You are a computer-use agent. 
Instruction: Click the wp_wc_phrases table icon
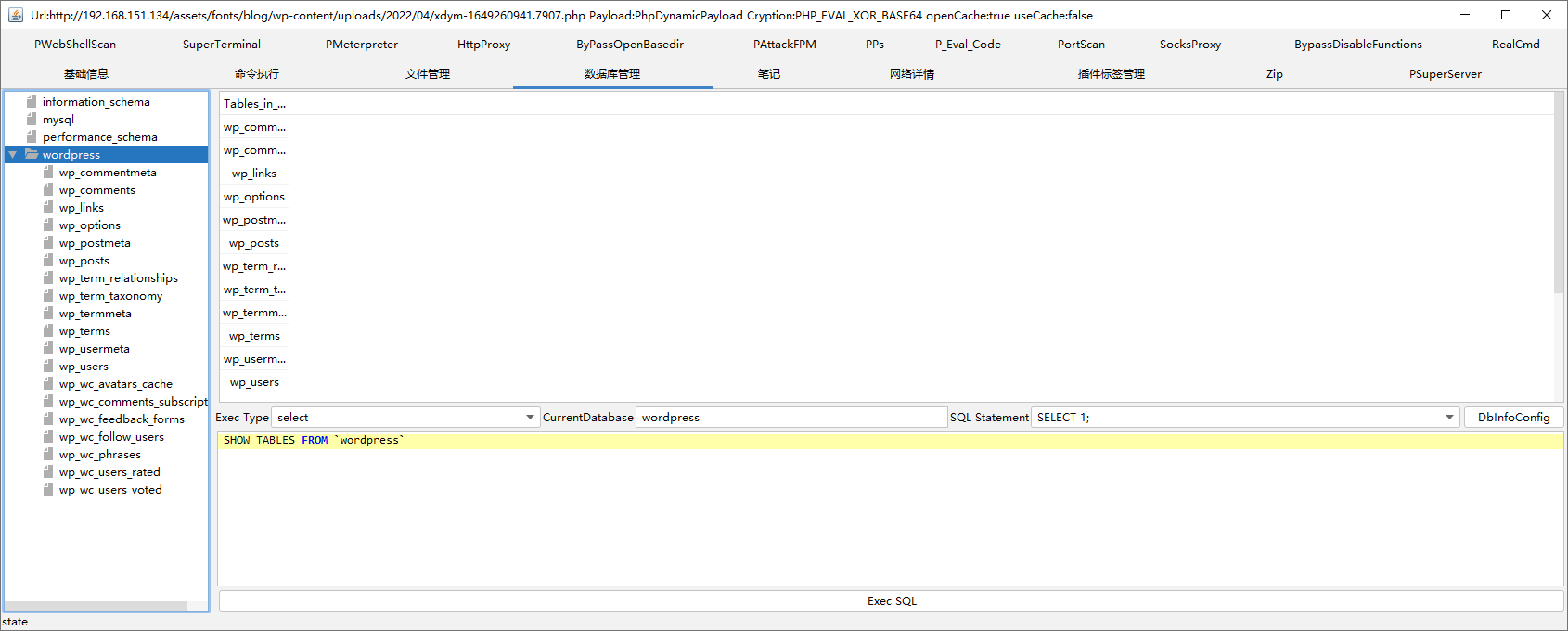(48, 455)
